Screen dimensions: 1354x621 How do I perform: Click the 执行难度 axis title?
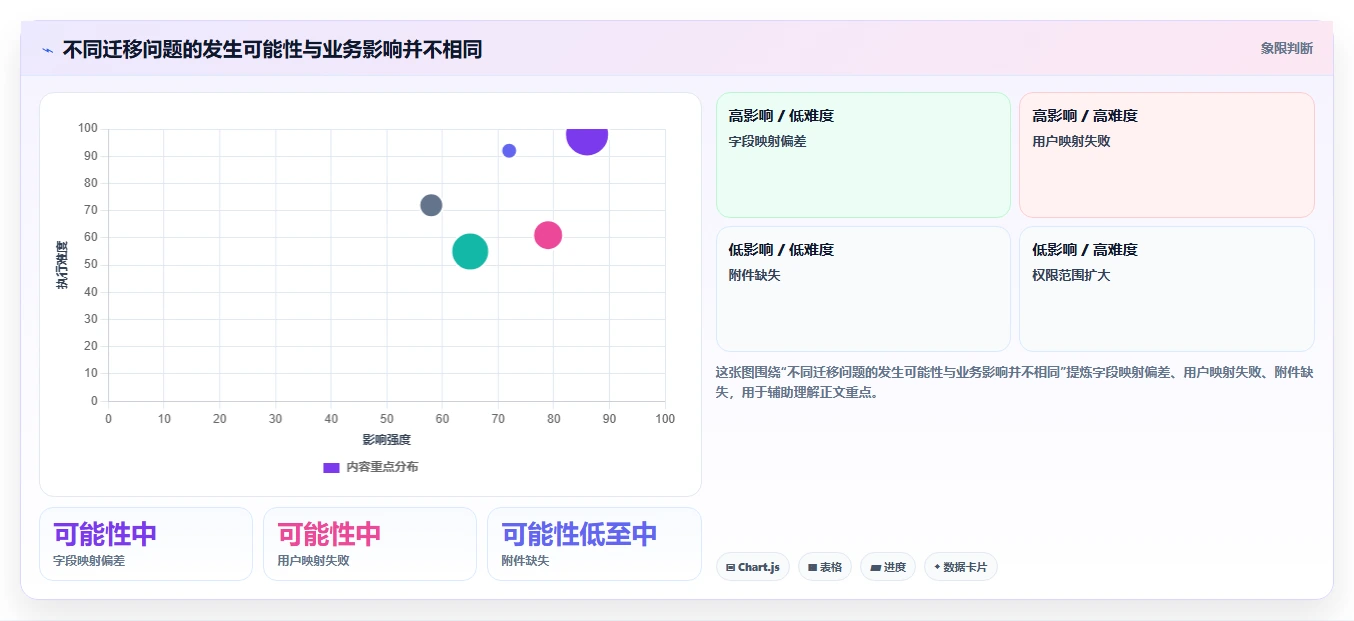pos(62,266)
